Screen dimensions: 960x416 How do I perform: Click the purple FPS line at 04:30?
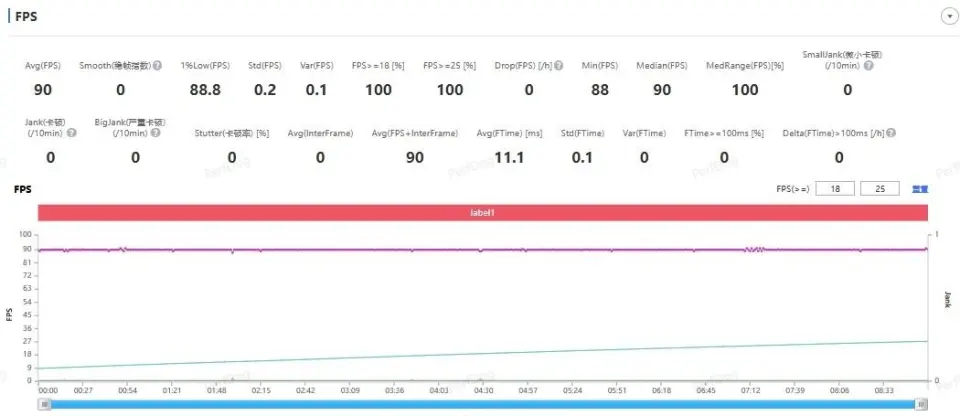pos(482,250)
